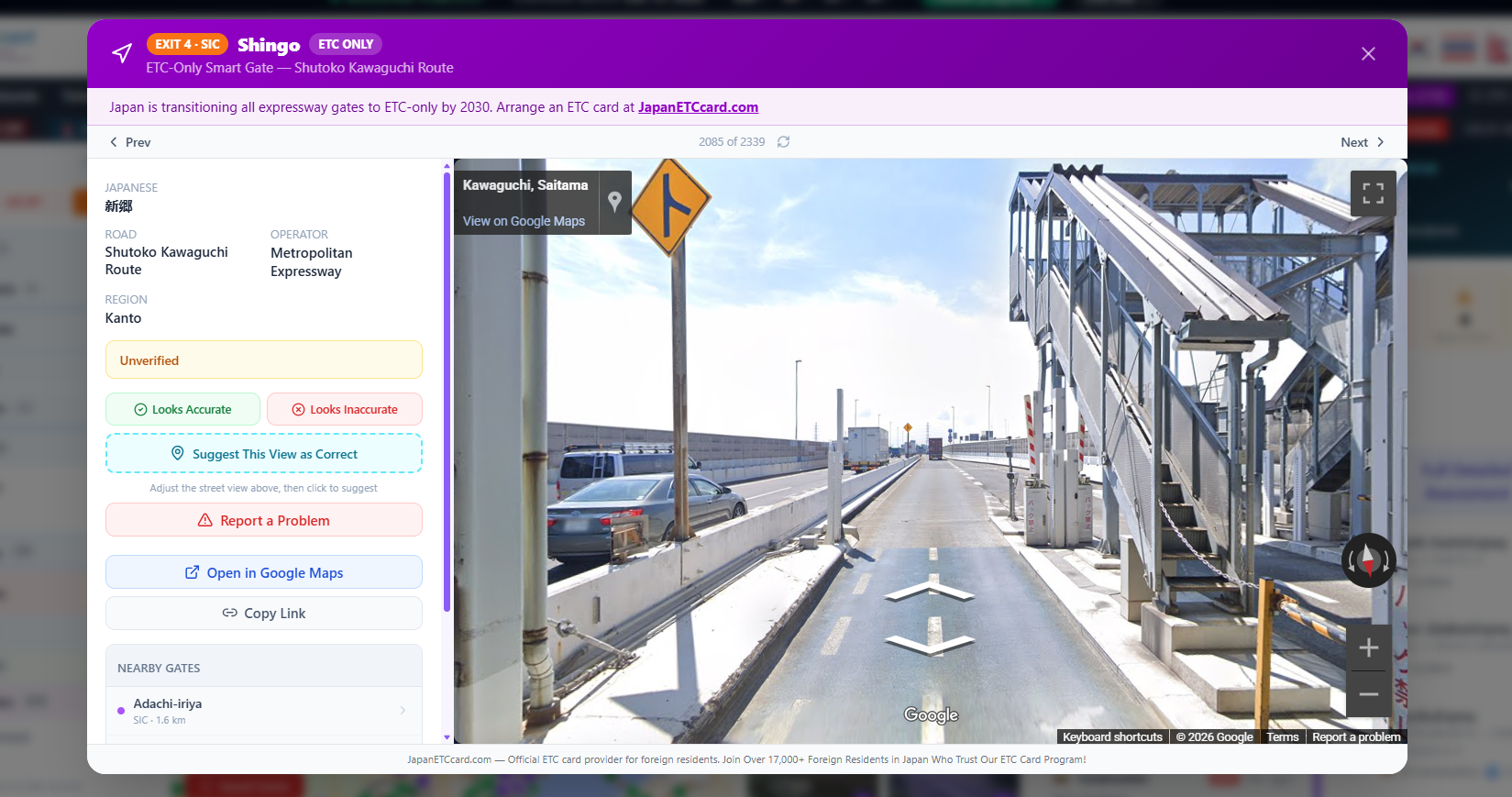Screen dimensions: 1512x797
Task: Click the scrollbar down arrow
Action: (x=447, y=737)
